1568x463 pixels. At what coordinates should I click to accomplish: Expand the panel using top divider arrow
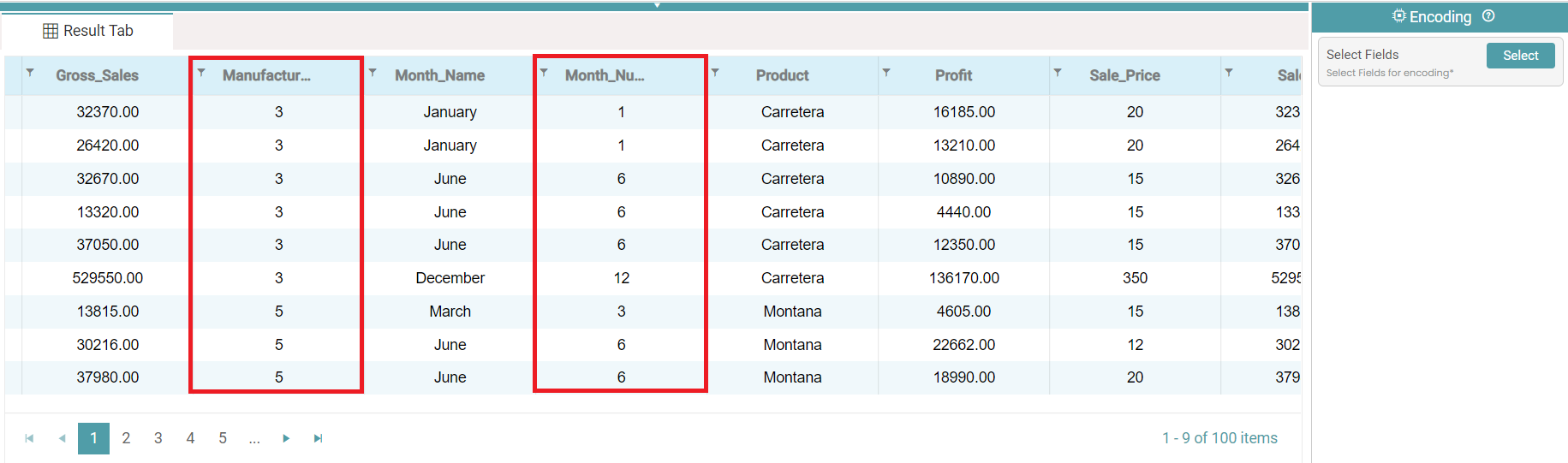[x=657, y=5]
